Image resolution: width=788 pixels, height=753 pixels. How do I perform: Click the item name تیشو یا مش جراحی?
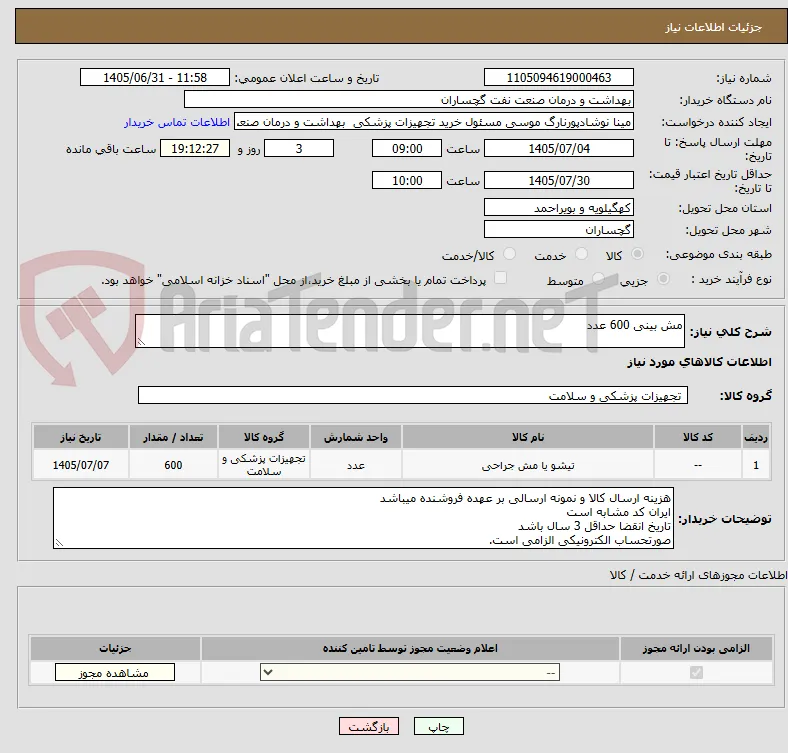pos(528,465)
